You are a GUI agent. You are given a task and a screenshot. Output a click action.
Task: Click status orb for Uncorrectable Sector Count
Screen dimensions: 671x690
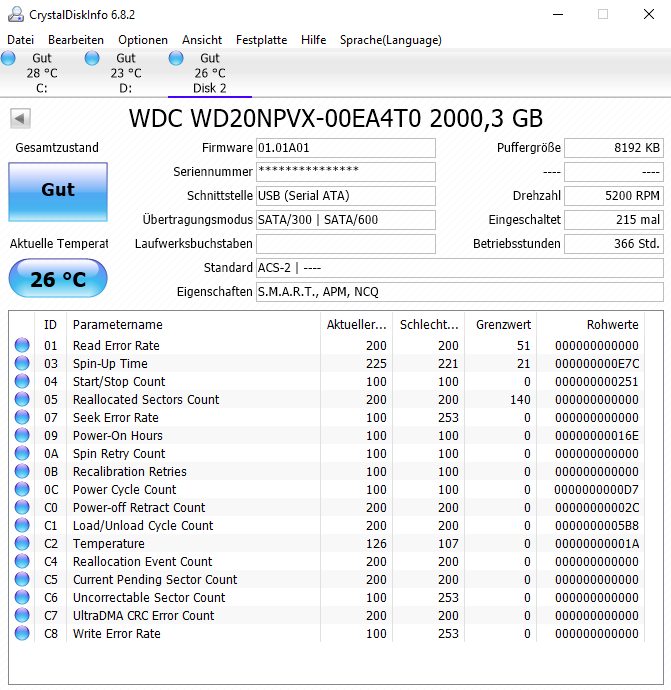click(22, 598)
